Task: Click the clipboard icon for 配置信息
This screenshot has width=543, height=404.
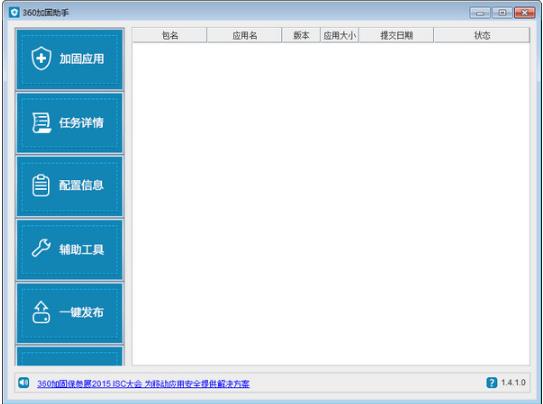Action: coord(41,186)
